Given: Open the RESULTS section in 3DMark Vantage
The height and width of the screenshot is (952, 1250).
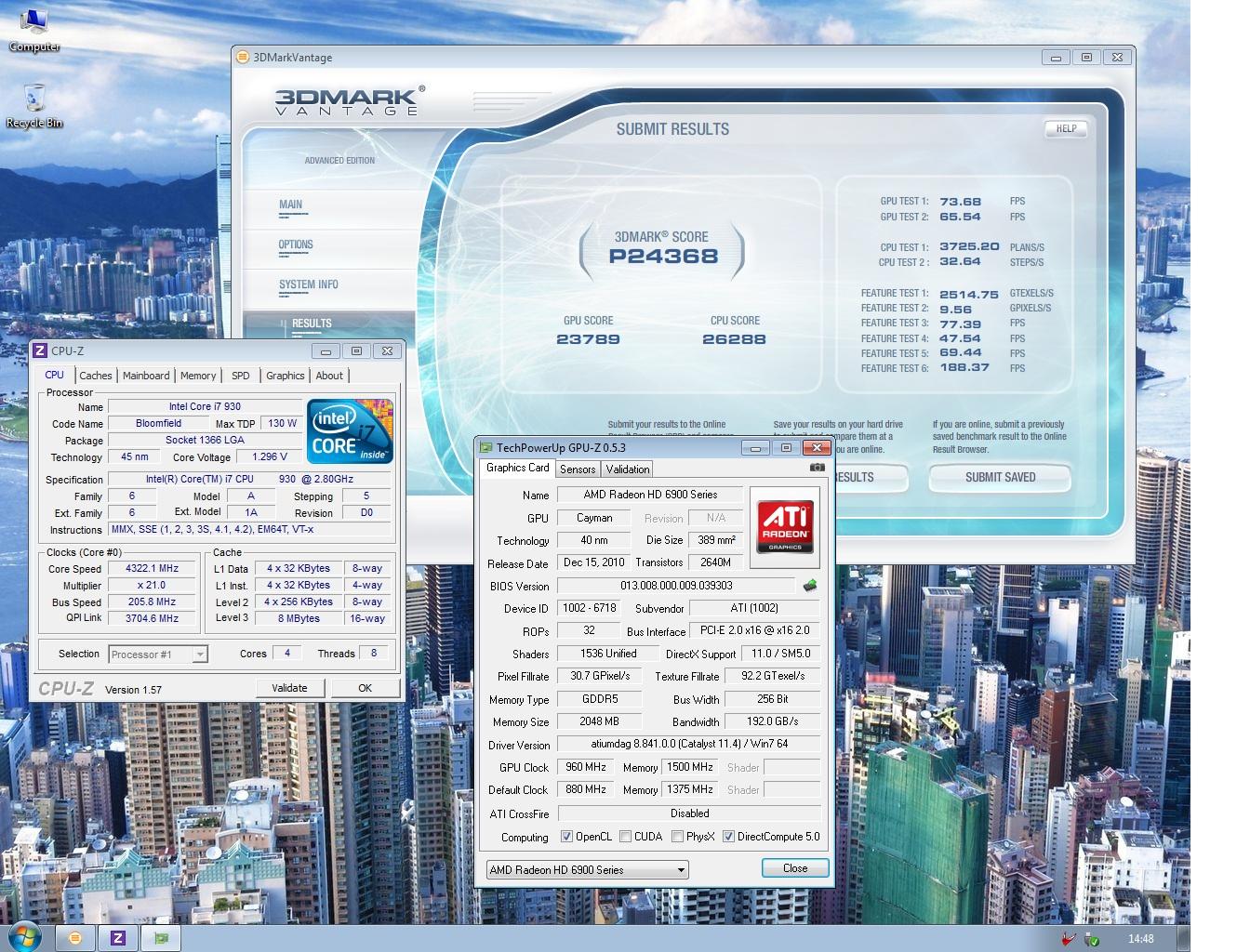Looking at the screenshot, I should (312, 324).
